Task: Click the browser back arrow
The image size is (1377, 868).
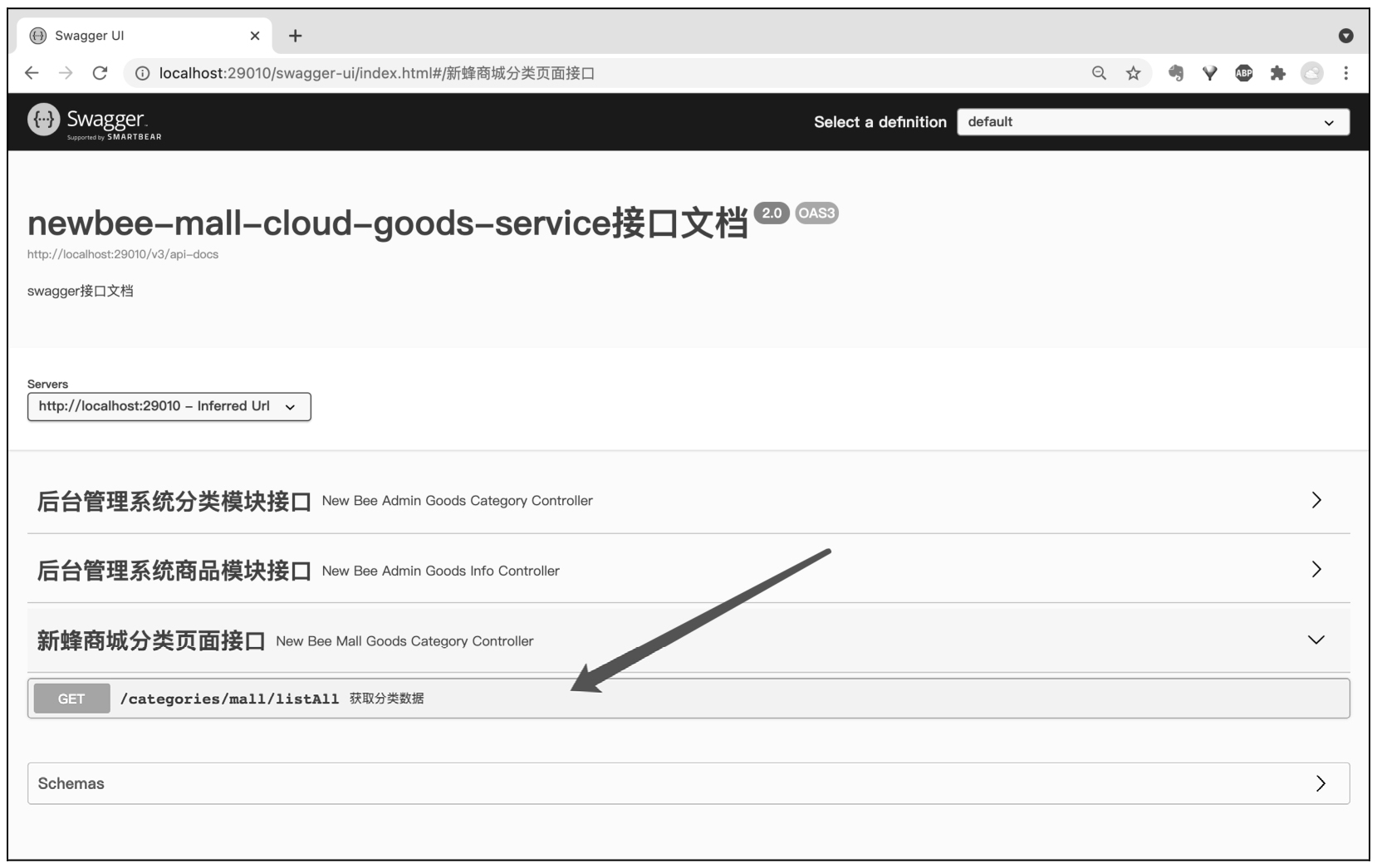Action: coord(32,73)
